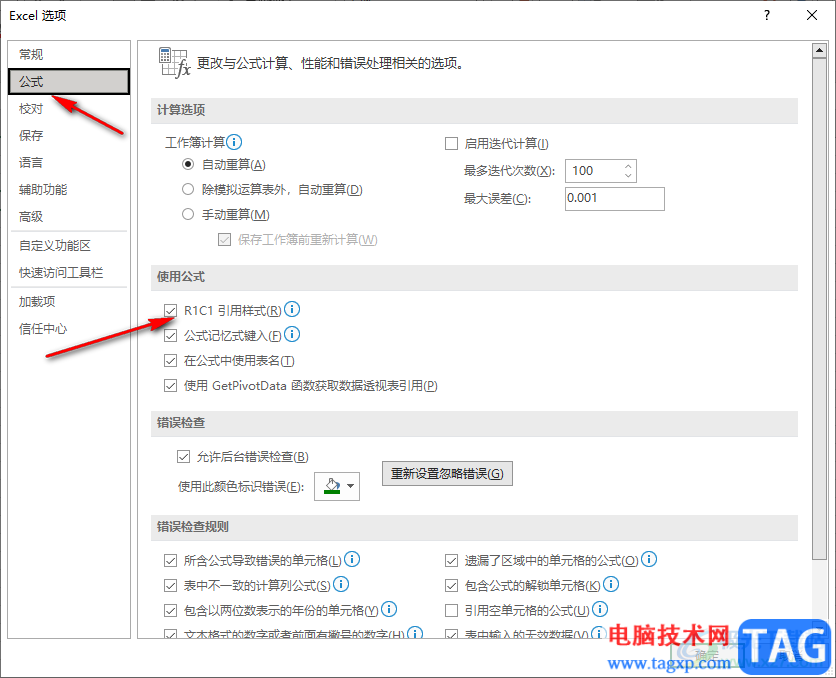Select 自动重算 radio button
Image resolution: width=836 pixels, height=678 pixels.
(188, 164)
